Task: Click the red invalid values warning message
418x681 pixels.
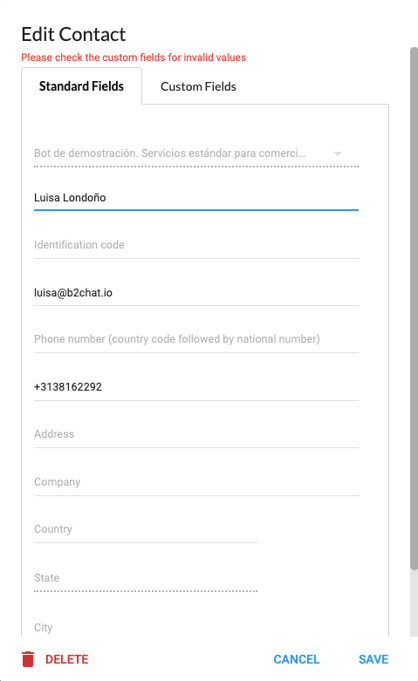Action: pyautogui.click(x=133, y=57)
